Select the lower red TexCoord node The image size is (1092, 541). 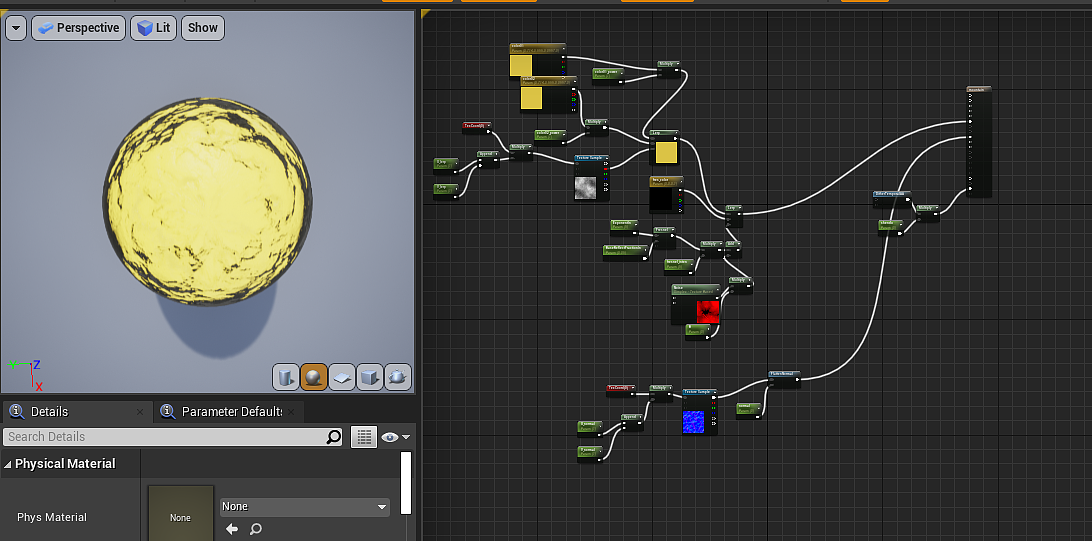(x=620, y=391)
